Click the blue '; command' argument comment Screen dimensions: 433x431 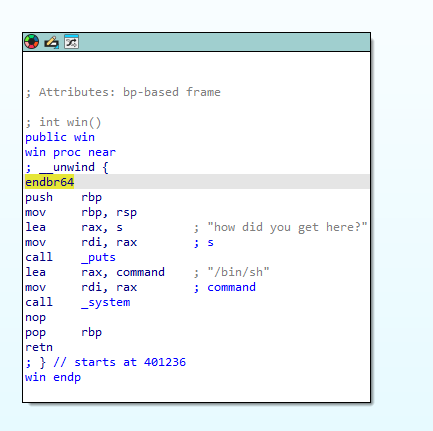pos(225,287)
